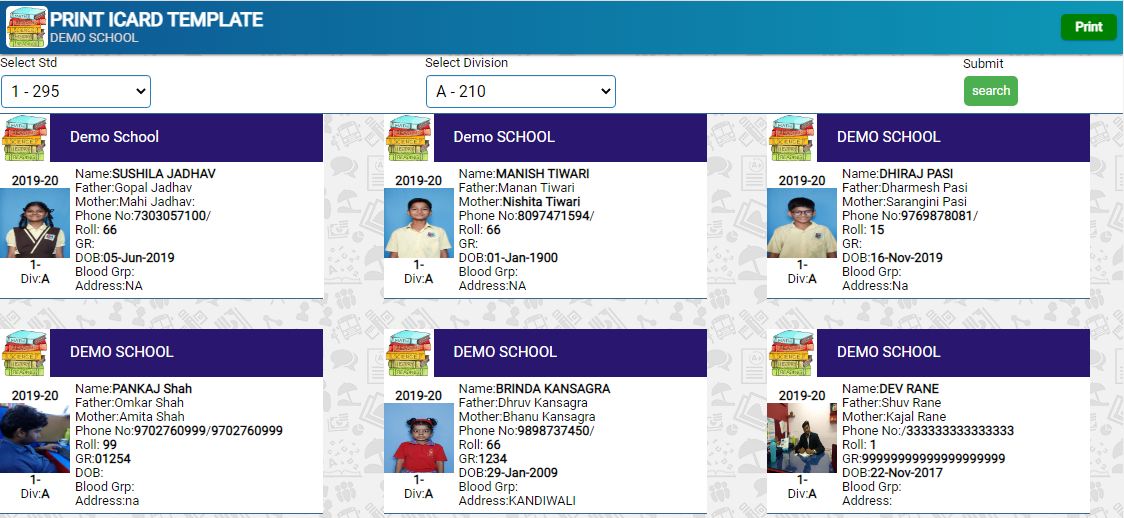Image resolution: width=1124 pixels, height=518 pixels.
Task: Click the Print Icard Template page title
Action: (x=157, y=20)
